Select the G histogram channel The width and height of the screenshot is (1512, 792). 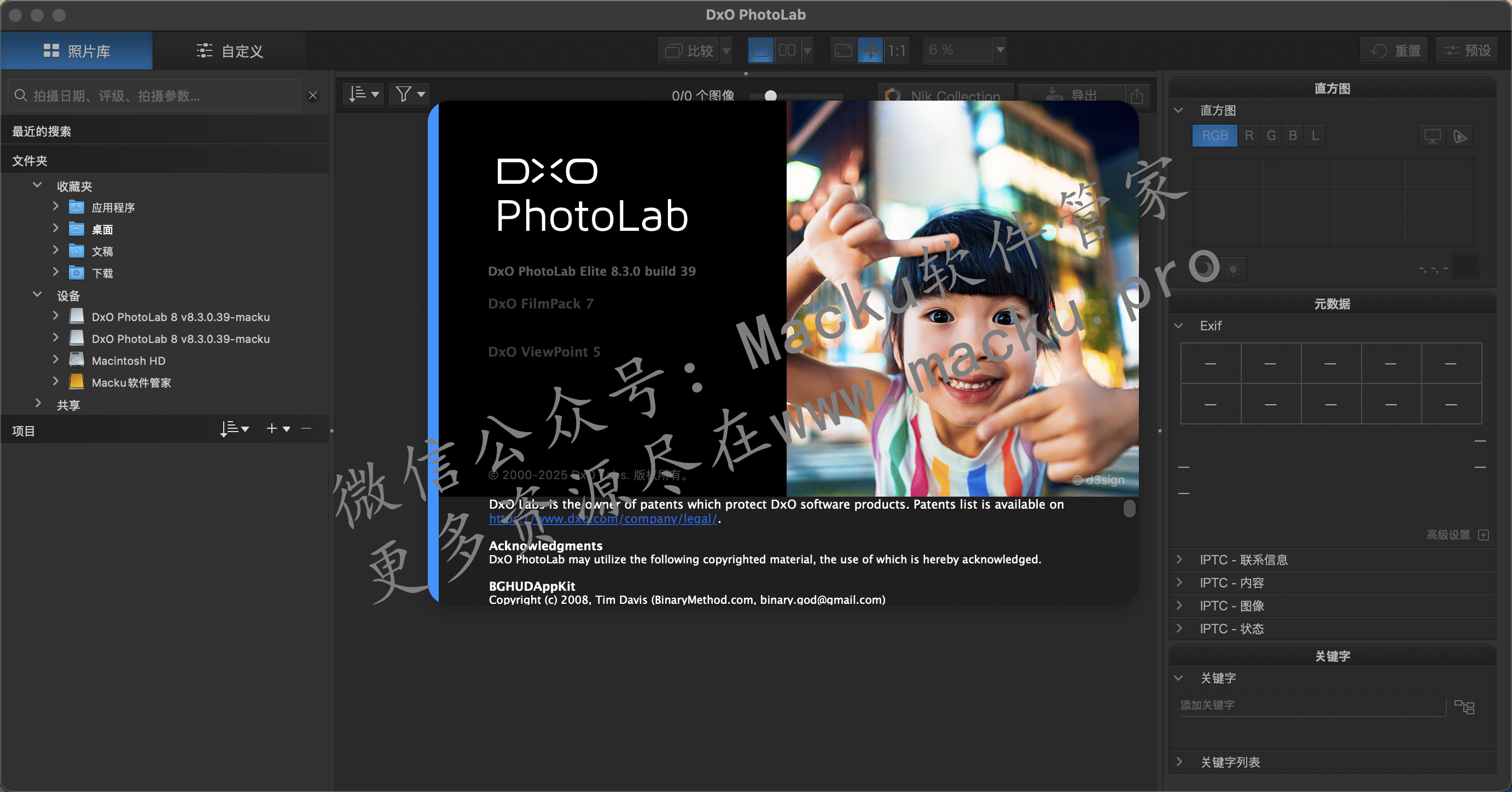(x=1271, y=136)
